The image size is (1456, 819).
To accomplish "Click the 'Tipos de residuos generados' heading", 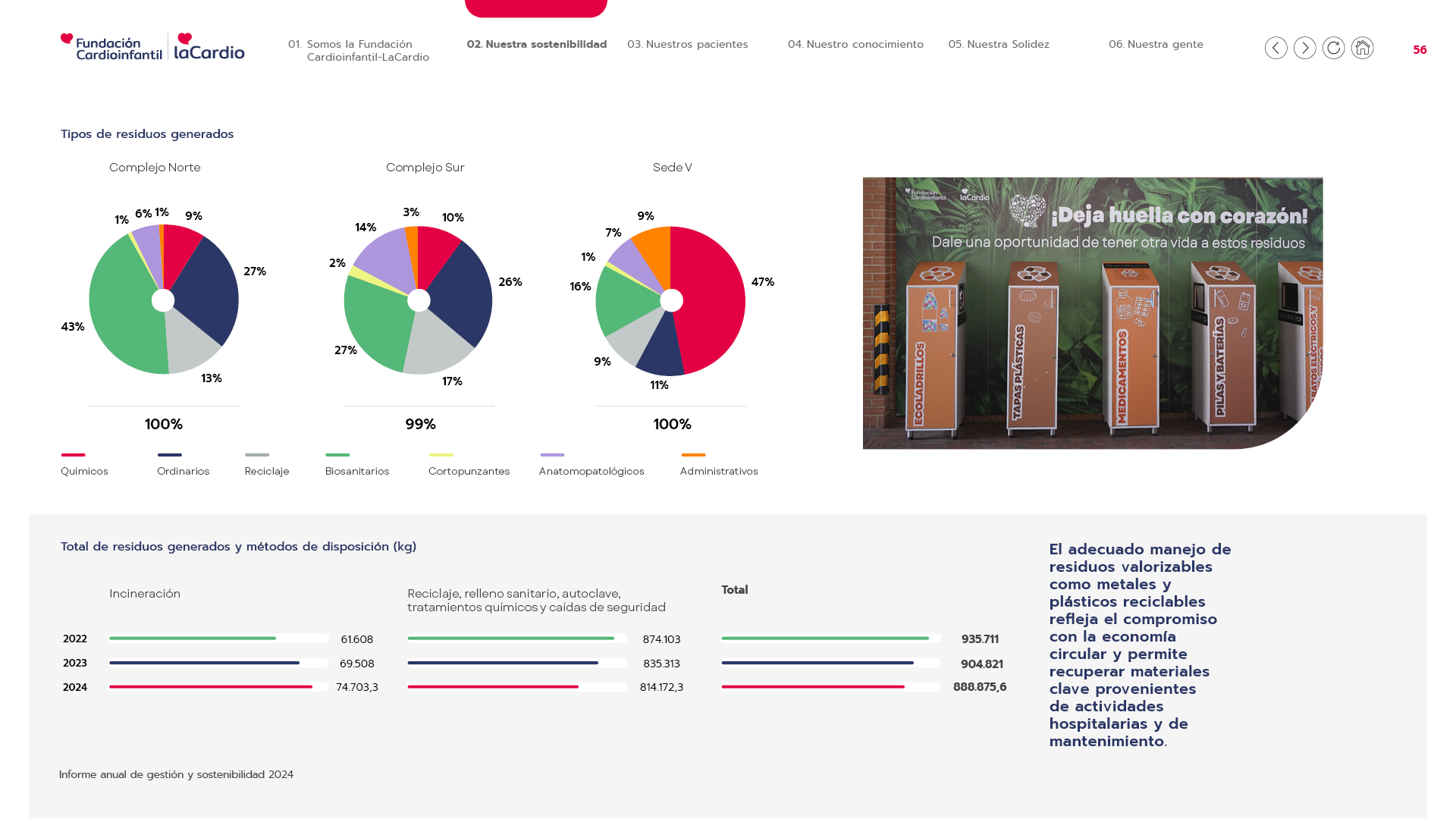I will 147,134.
